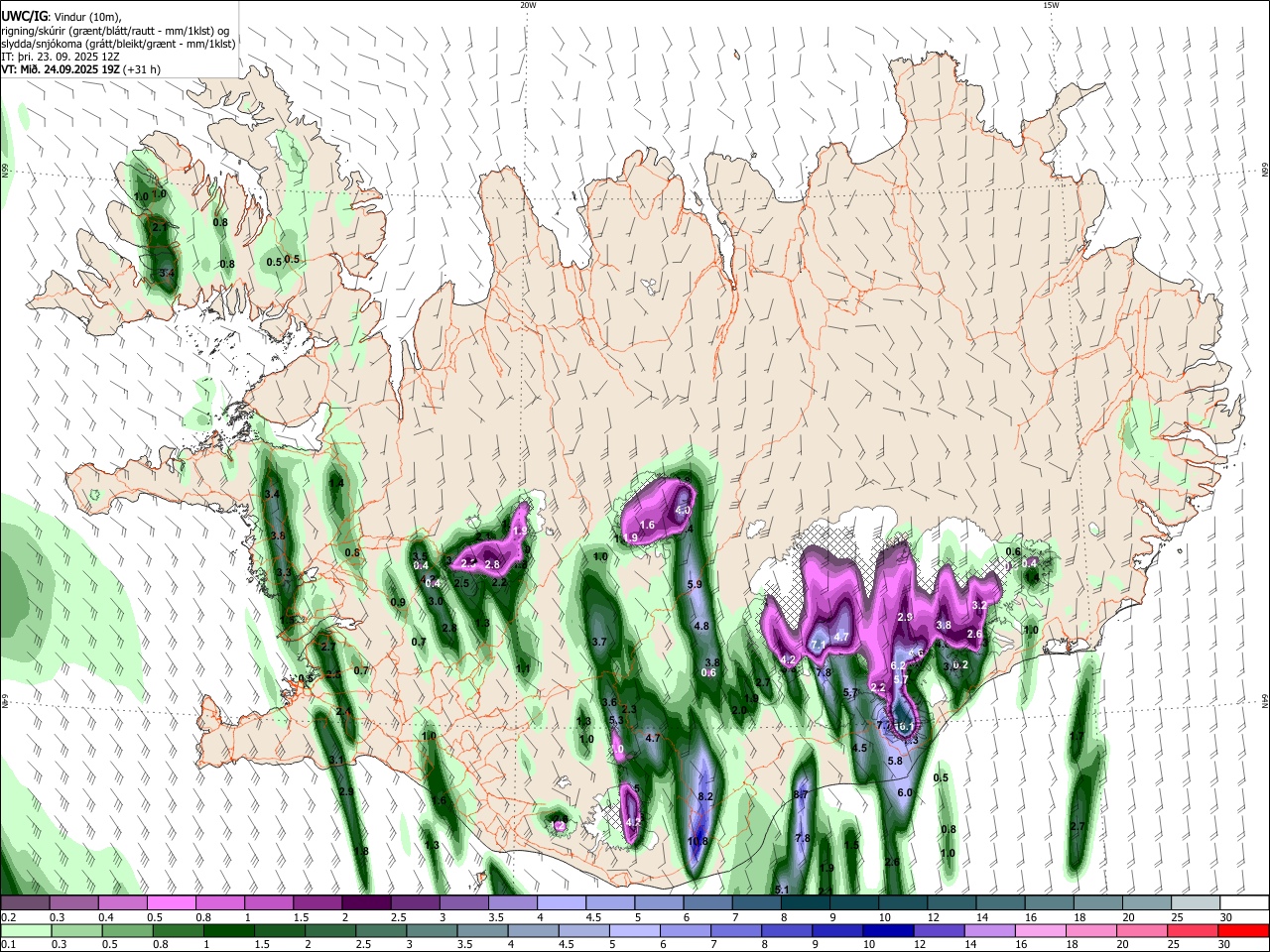The width and height of the screenshot is (1270, 952).
Task: Pick the blue-grey 7–8 mm snow swatch
Action: coord(757,902)
